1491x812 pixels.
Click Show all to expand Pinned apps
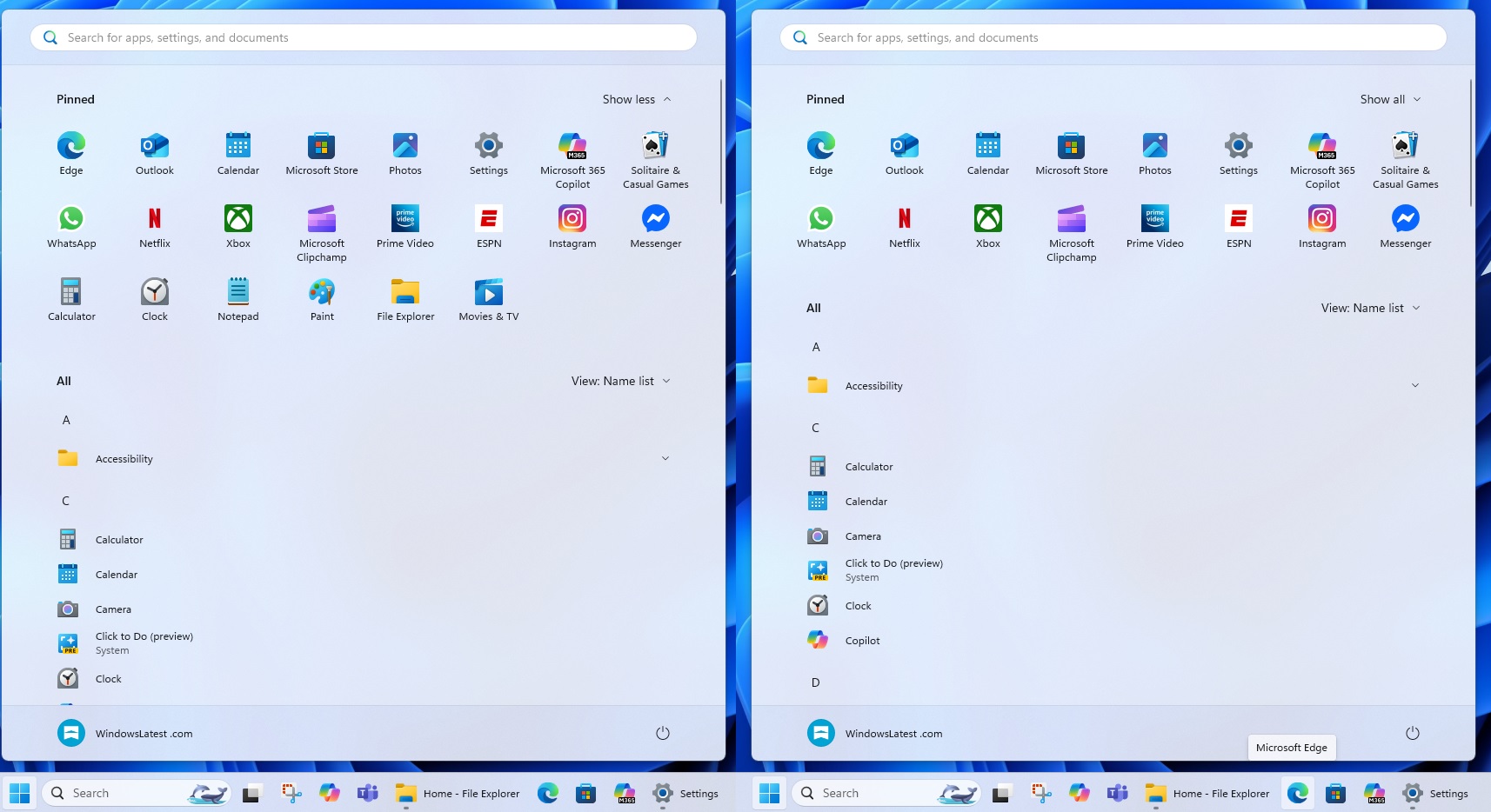point(1388,99)
